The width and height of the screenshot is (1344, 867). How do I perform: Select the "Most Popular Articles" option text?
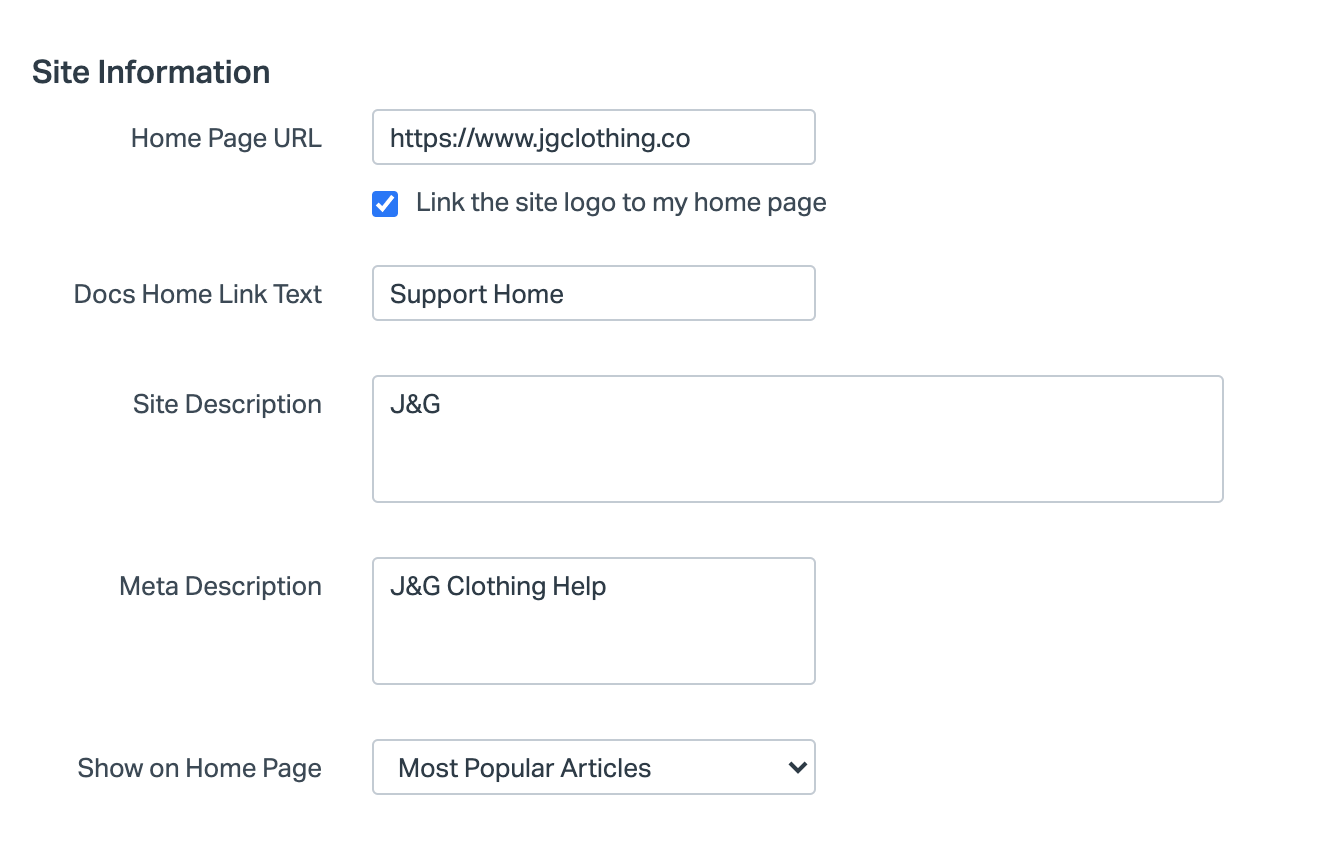point(525,768)
